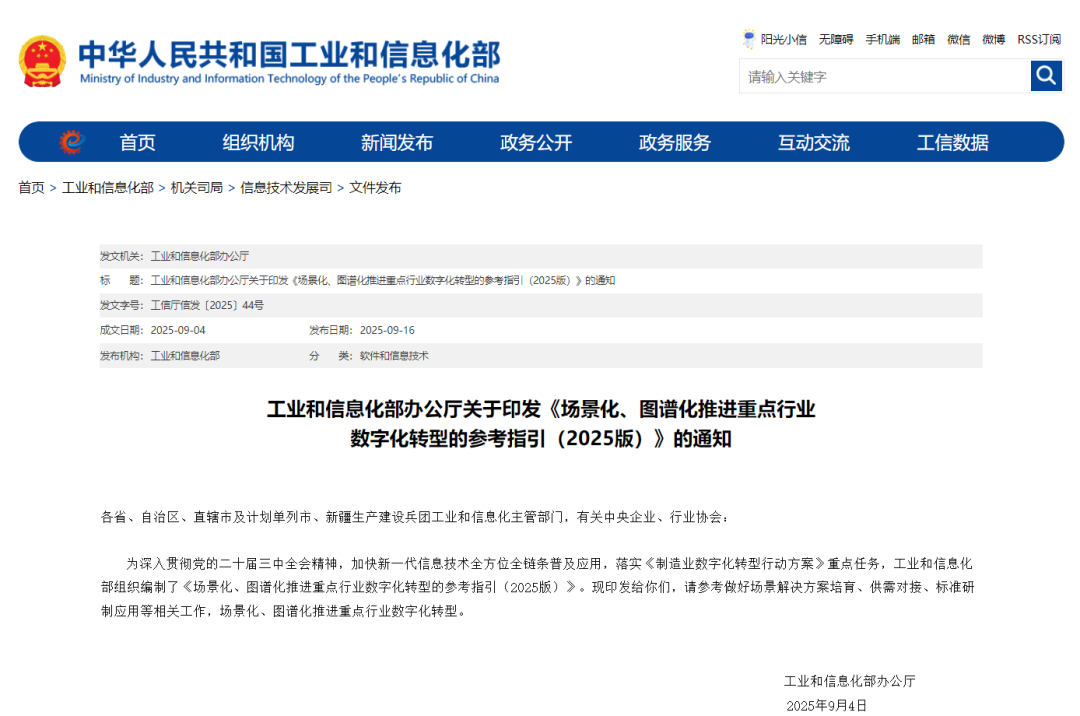1080x716 pixels.
Task: Click the signature line 工业和信息化部办公厅
Action: click(x=849, y=681)
